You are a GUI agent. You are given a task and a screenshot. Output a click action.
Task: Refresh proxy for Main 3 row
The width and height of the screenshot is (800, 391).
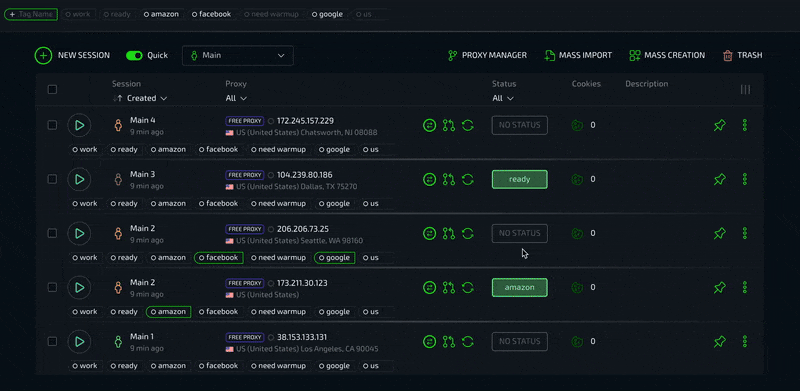point(468,179)
